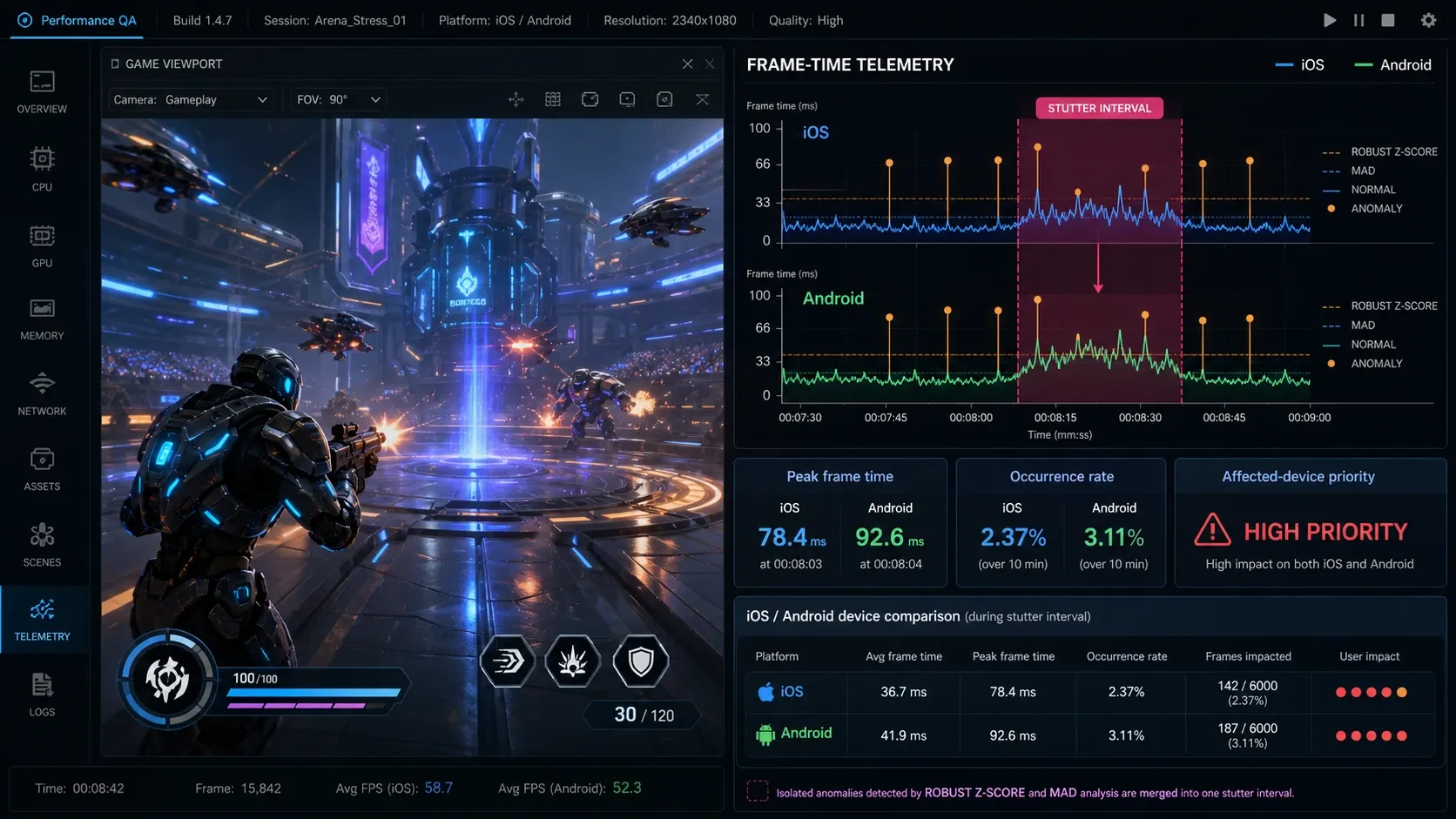Click the Frames impacted column header
The image size is (1456, 819).
(1248, 656)
